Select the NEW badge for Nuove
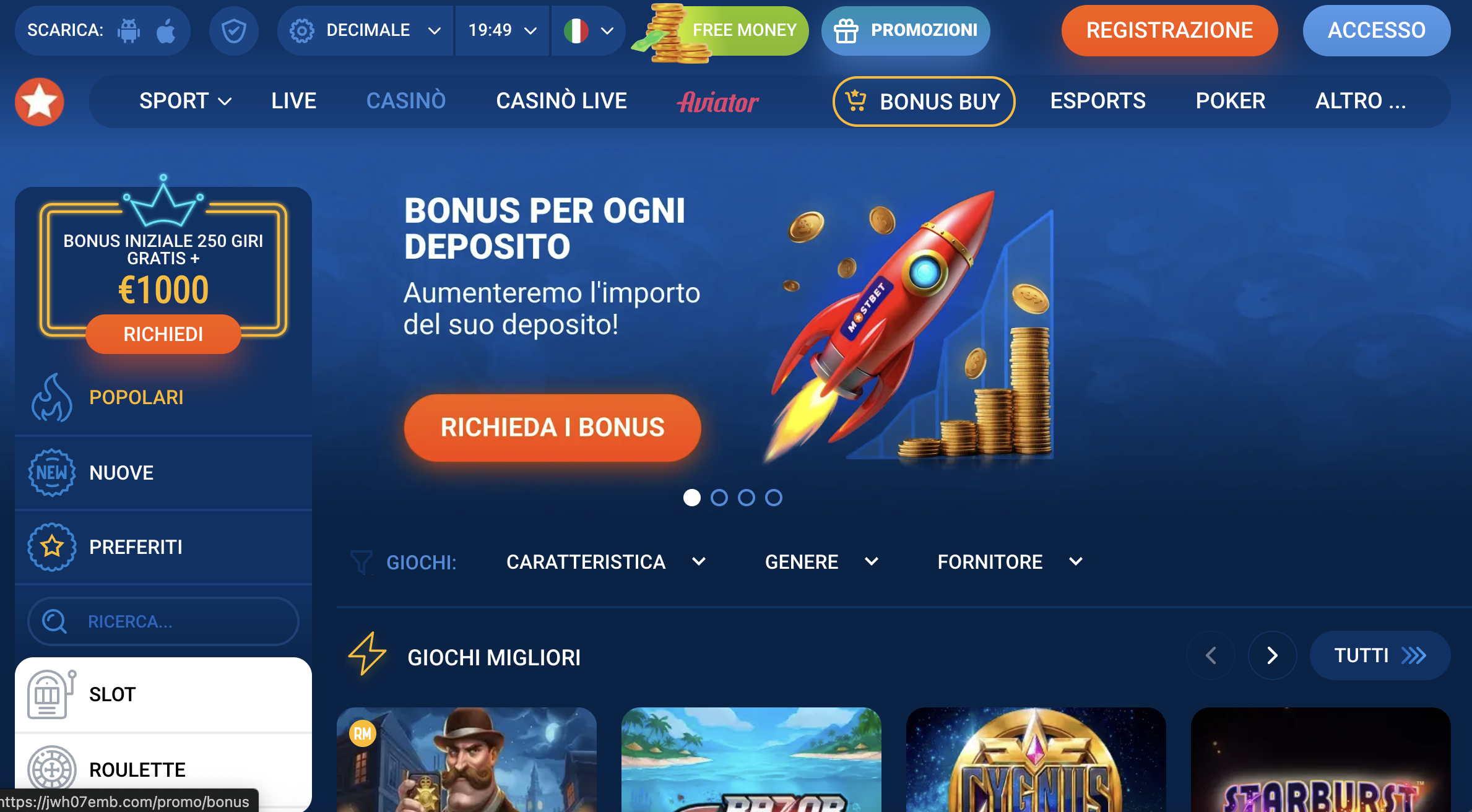 52,473
